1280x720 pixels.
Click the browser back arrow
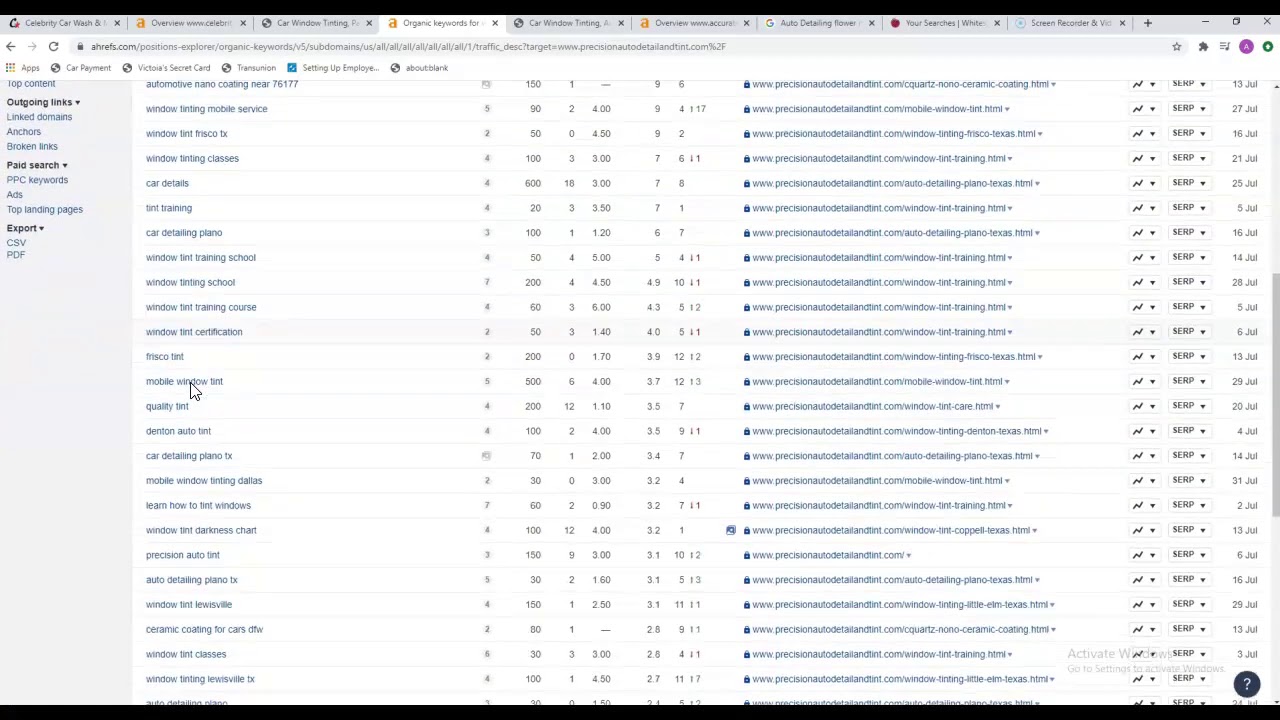[10, 46]
